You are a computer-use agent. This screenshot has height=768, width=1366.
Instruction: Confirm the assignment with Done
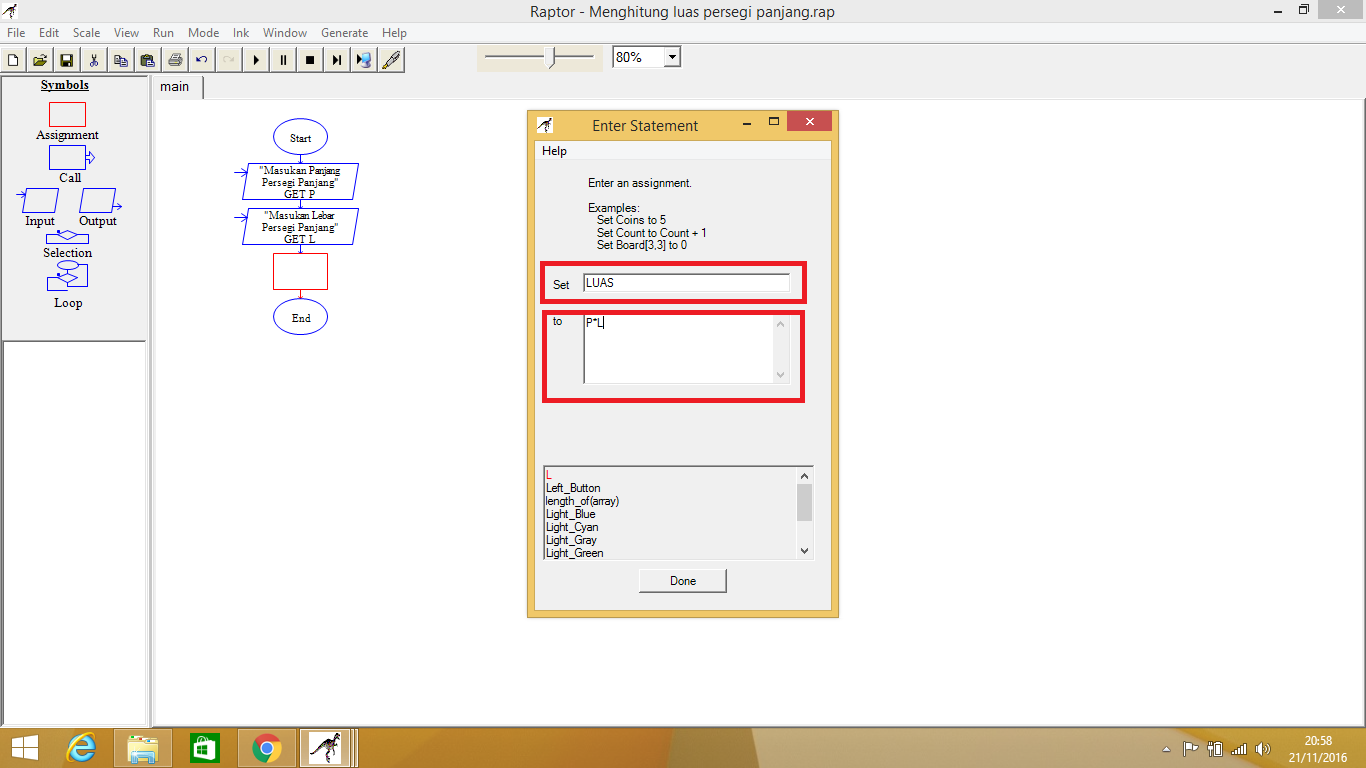click(682, 580)
